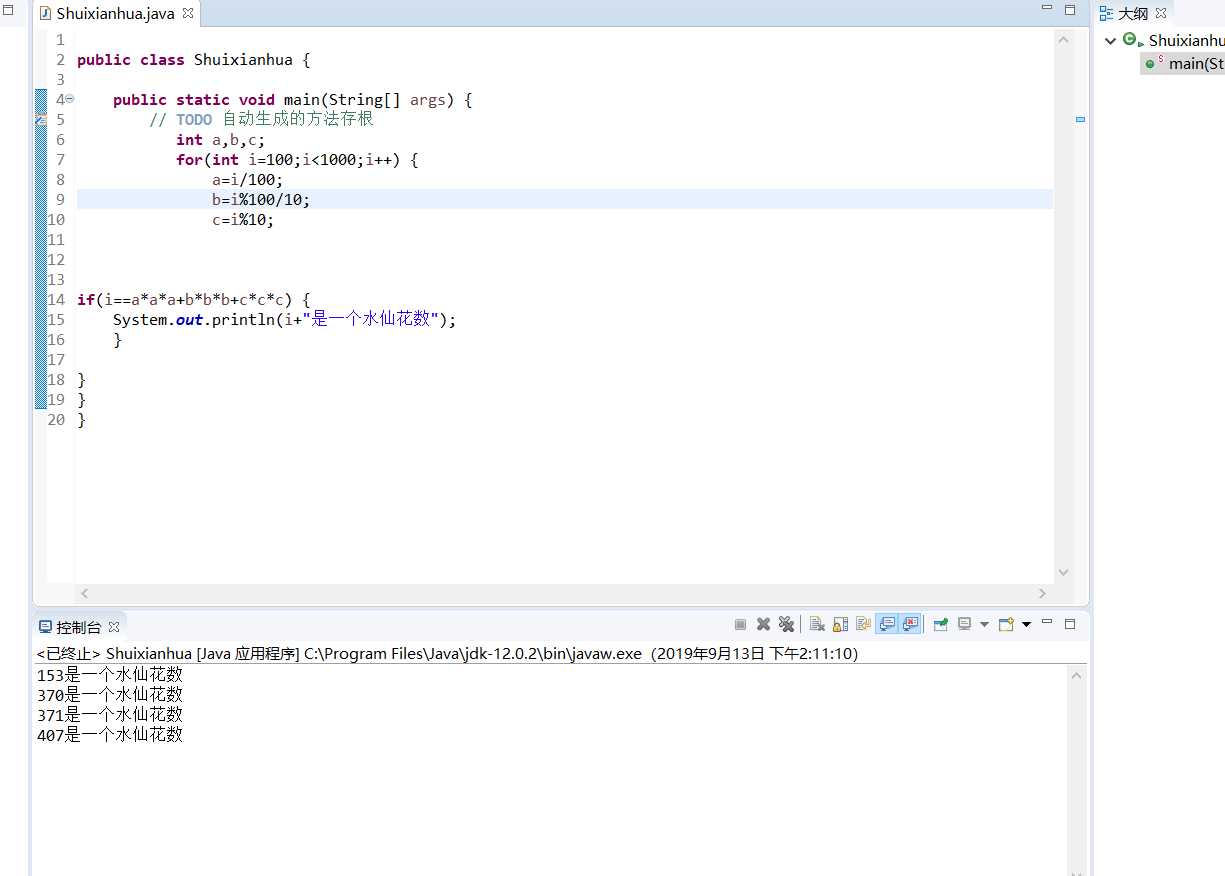Click the 'int a,b,c;' declaration line
The width and height of the screenshot is (1225, 876).
pyautogui.click(x=221, y=139)
